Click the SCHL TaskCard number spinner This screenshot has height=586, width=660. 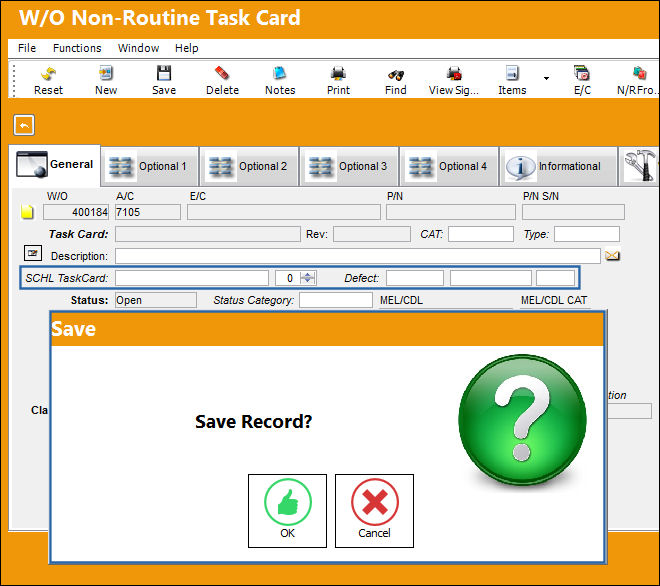308,278
